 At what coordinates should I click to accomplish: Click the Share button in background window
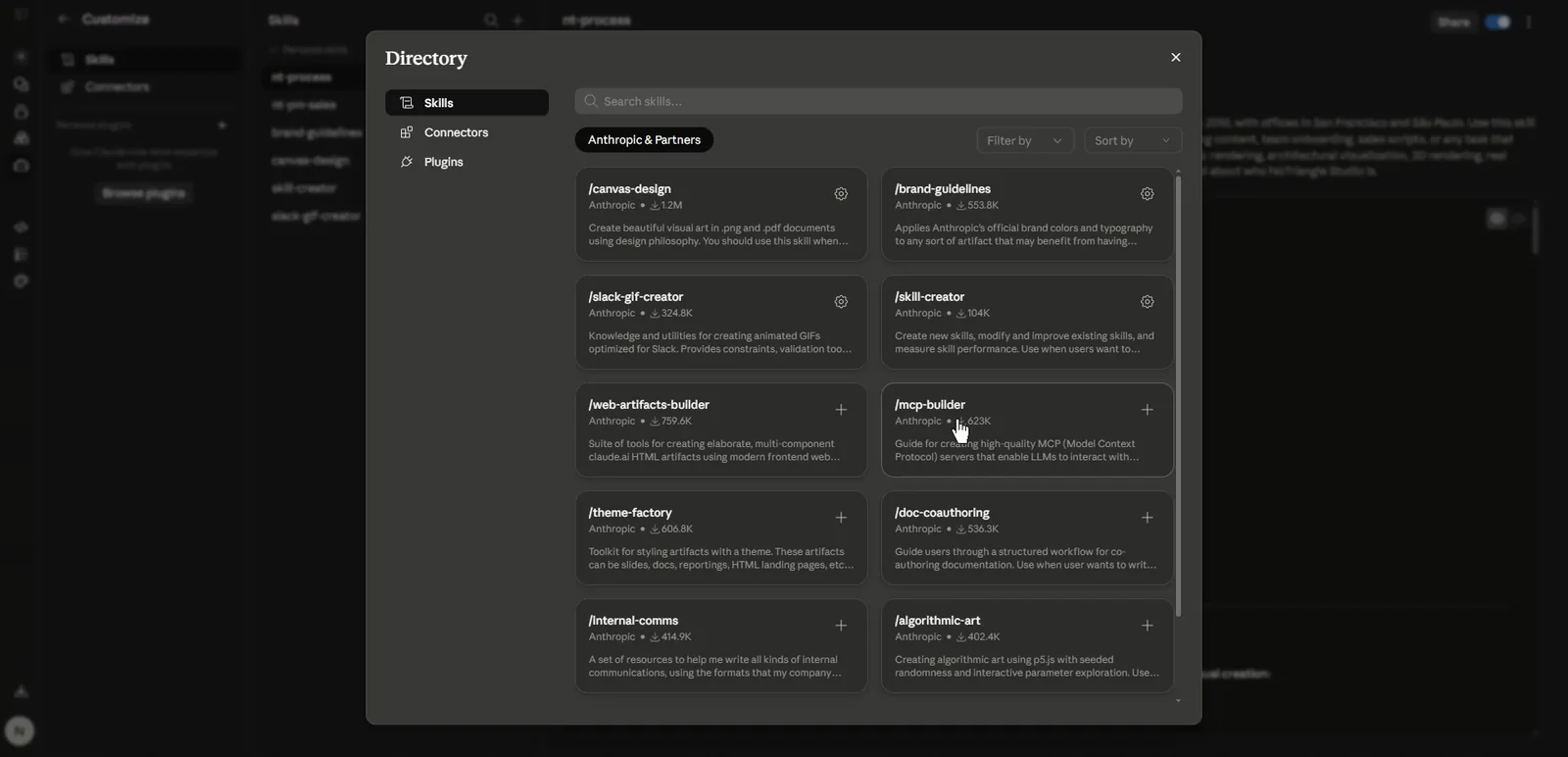(1453, 22)
